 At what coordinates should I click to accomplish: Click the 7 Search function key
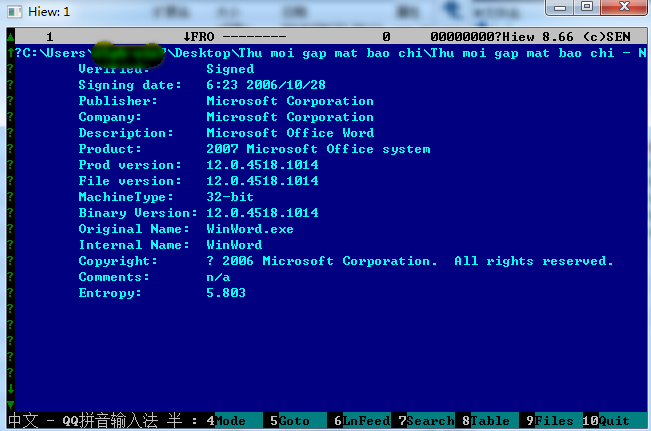(426, 421)
